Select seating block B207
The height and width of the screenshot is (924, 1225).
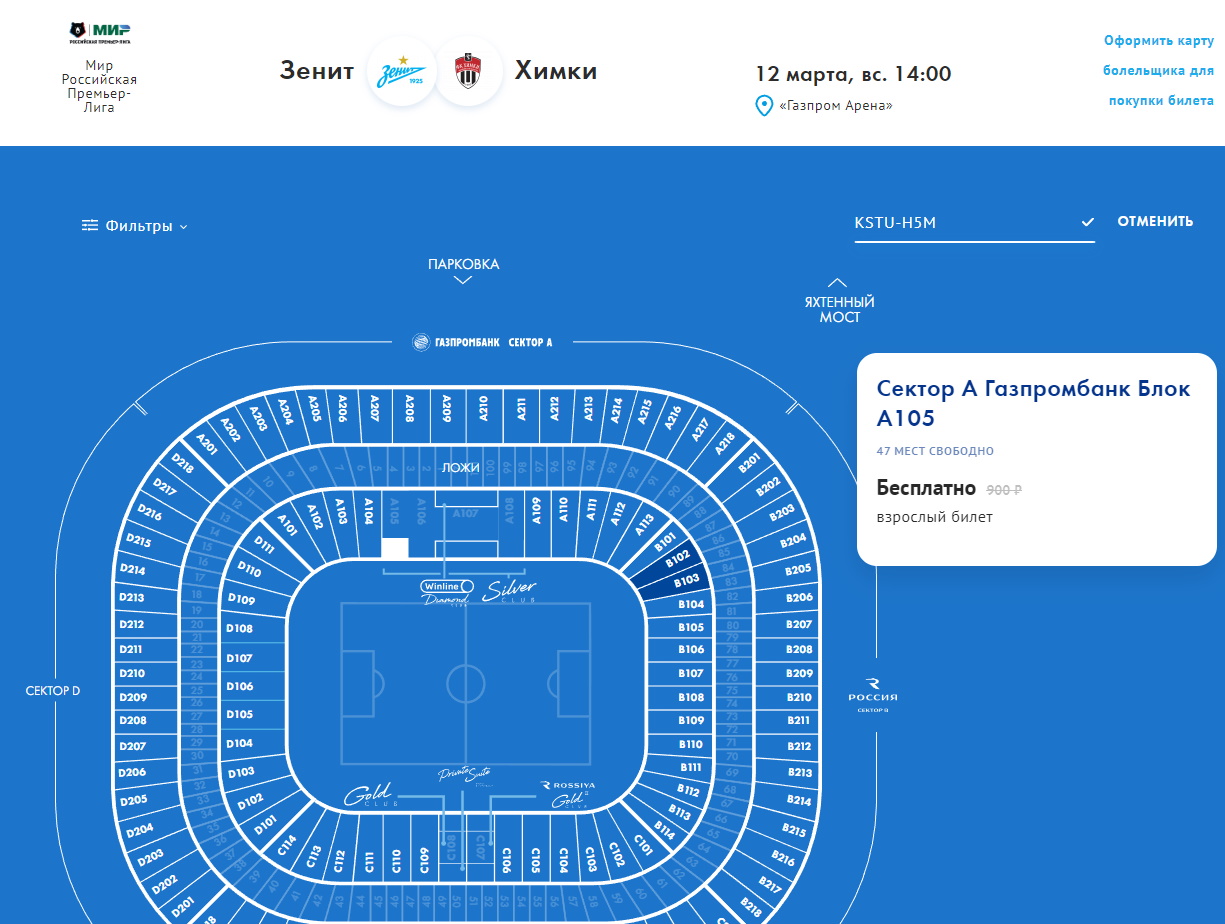tap(799, 624)
